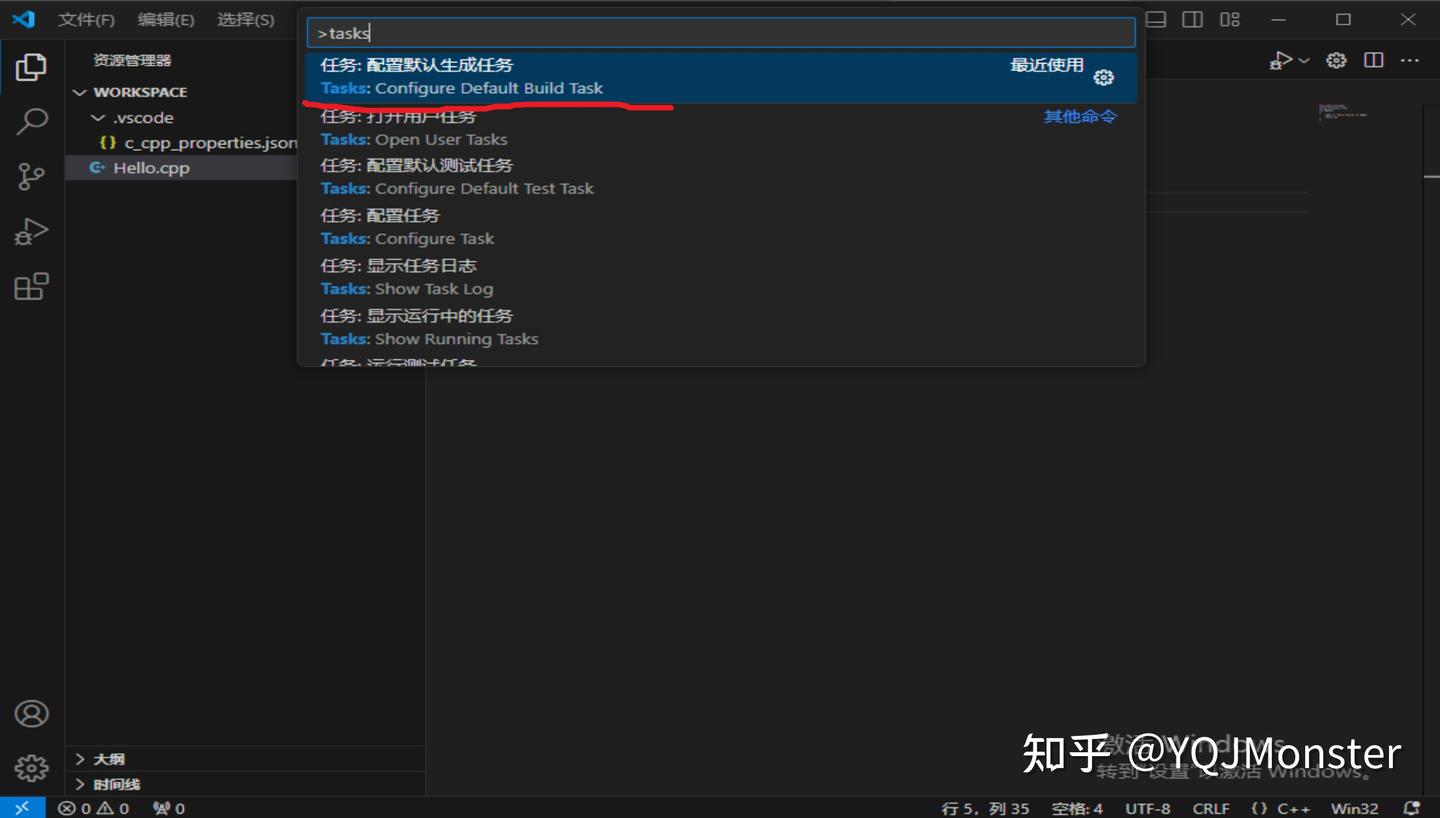1440x818 pixels.
Task: Open the Search view in sidebar
Action: tap(31, 120)
